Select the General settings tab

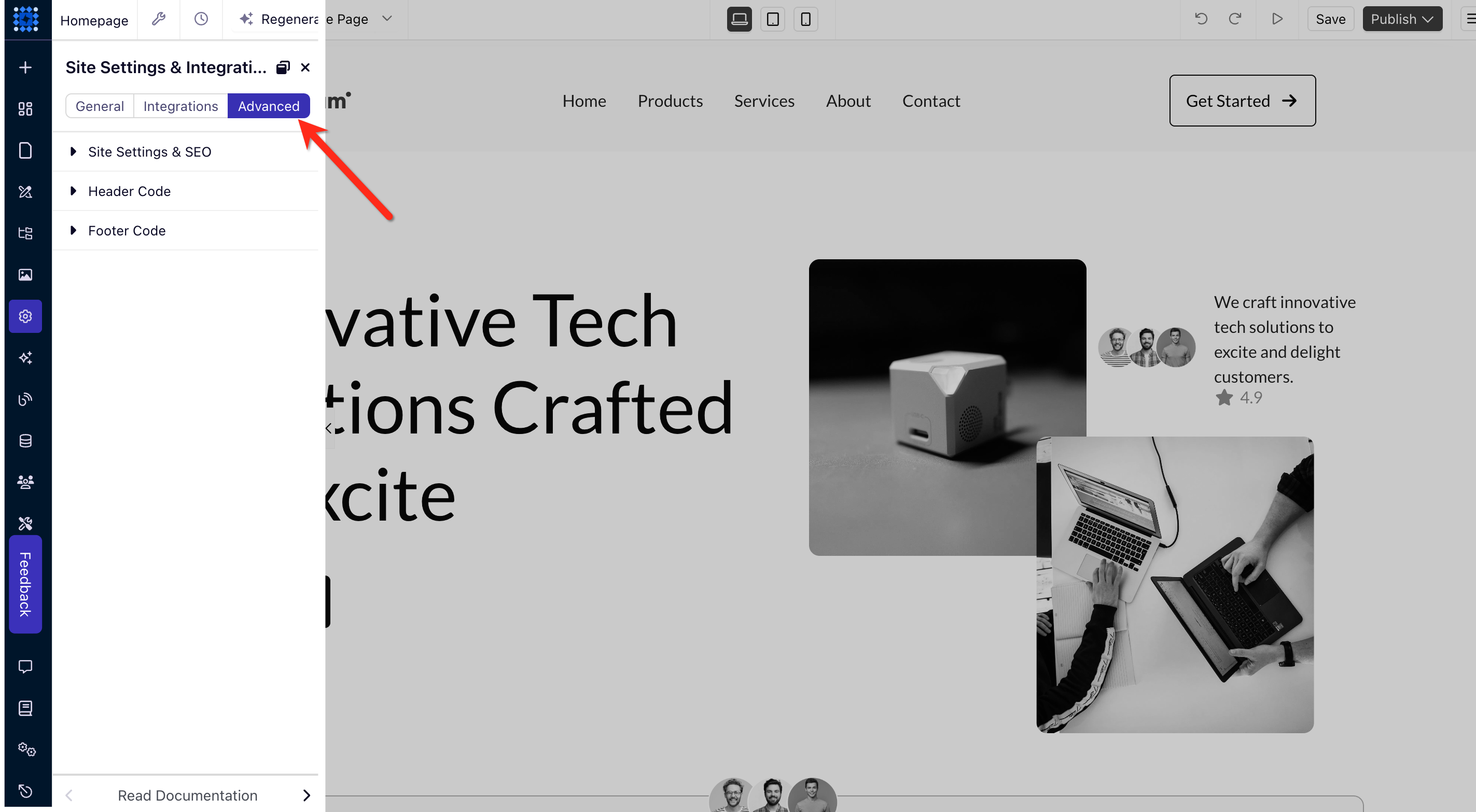pos(100,105)
